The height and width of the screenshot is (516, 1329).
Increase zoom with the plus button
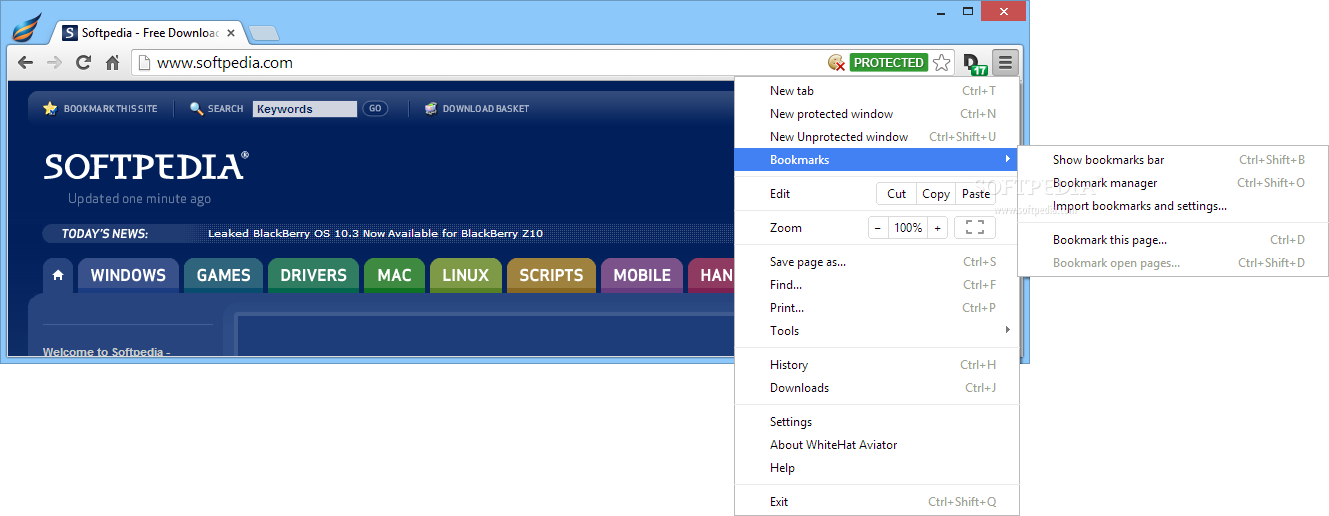pos(937,228)
